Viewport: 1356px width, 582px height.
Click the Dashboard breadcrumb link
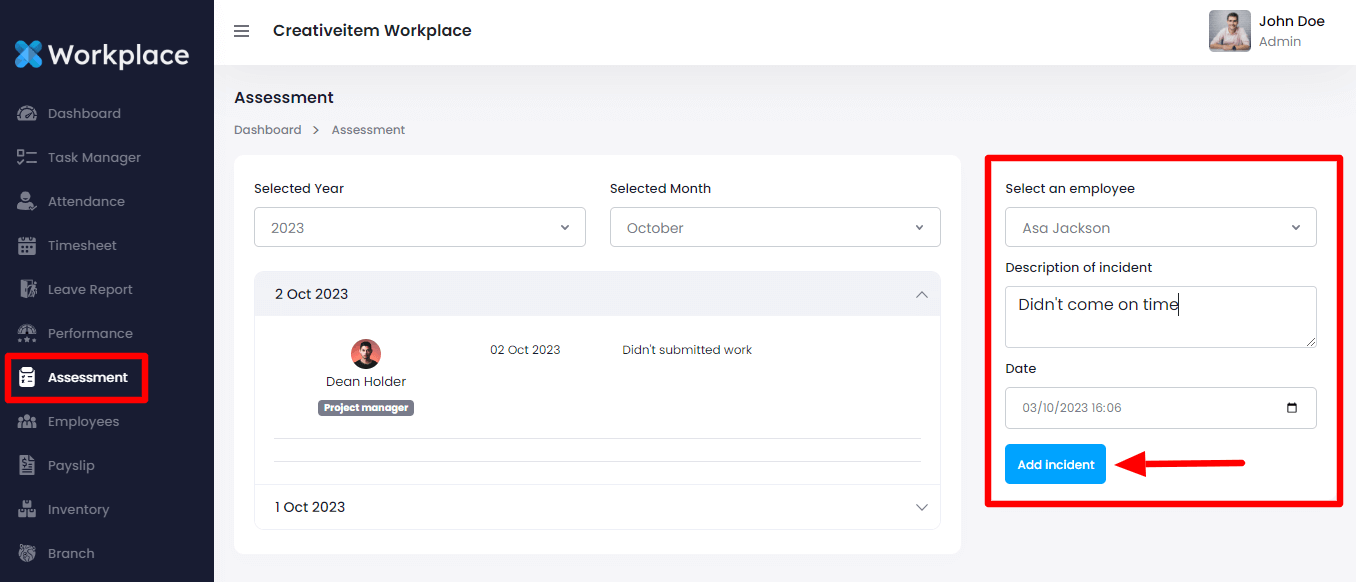point(267,130)
